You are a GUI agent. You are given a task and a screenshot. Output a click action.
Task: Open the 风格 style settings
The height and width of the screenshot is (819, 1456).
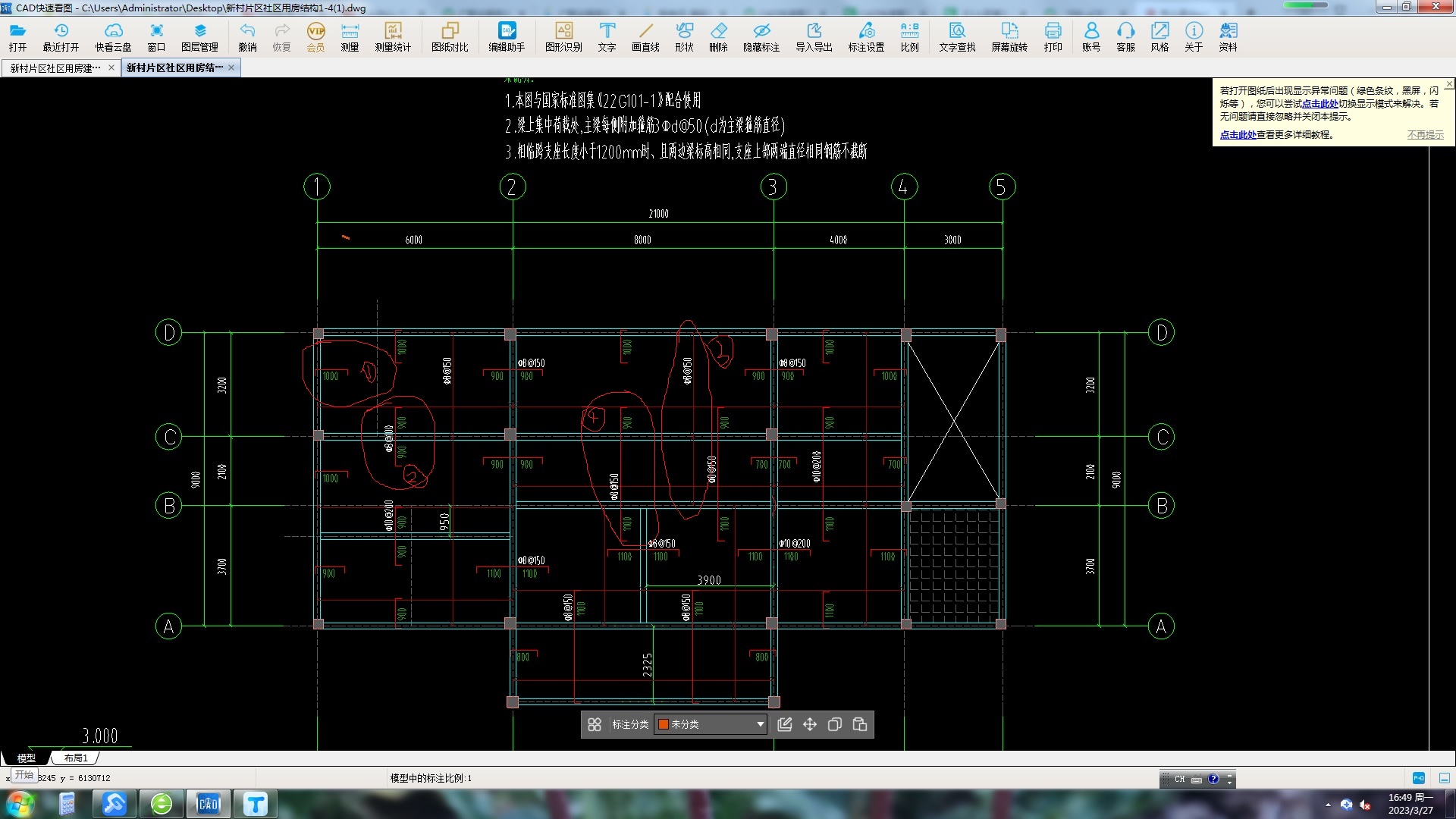(x=1159, y=36)
